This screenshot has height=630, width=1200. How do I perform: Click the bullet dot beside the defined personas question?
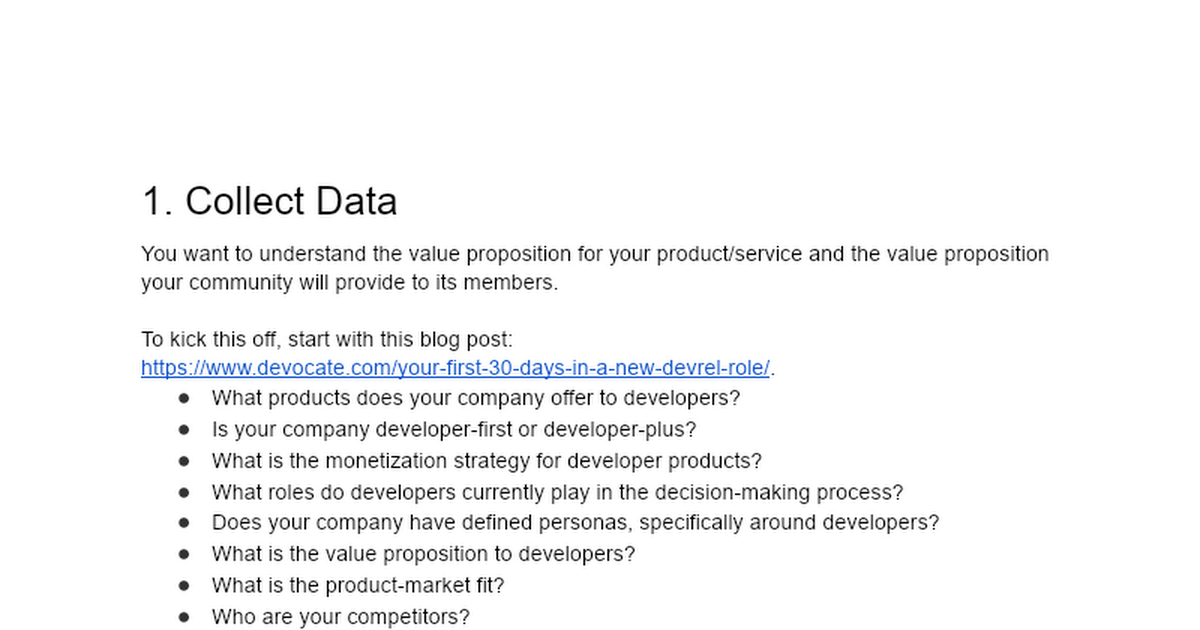tap(184, 522)
